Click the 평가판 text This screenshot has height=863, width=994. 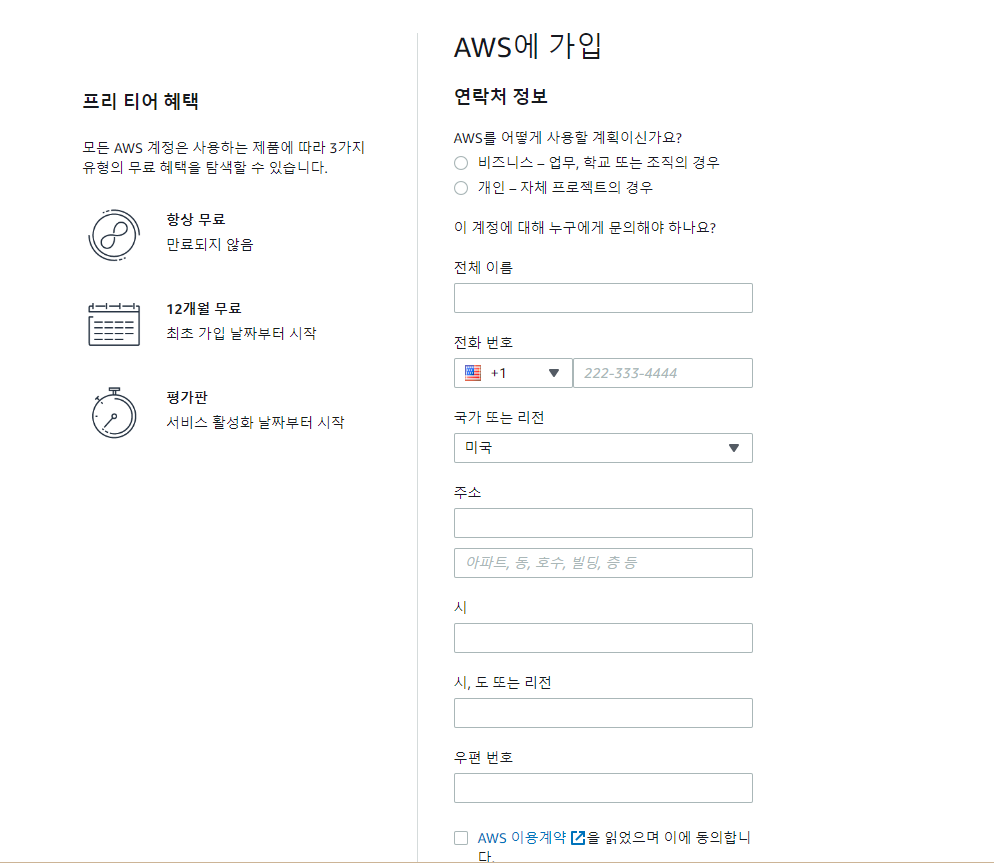(x=187, y=398)
